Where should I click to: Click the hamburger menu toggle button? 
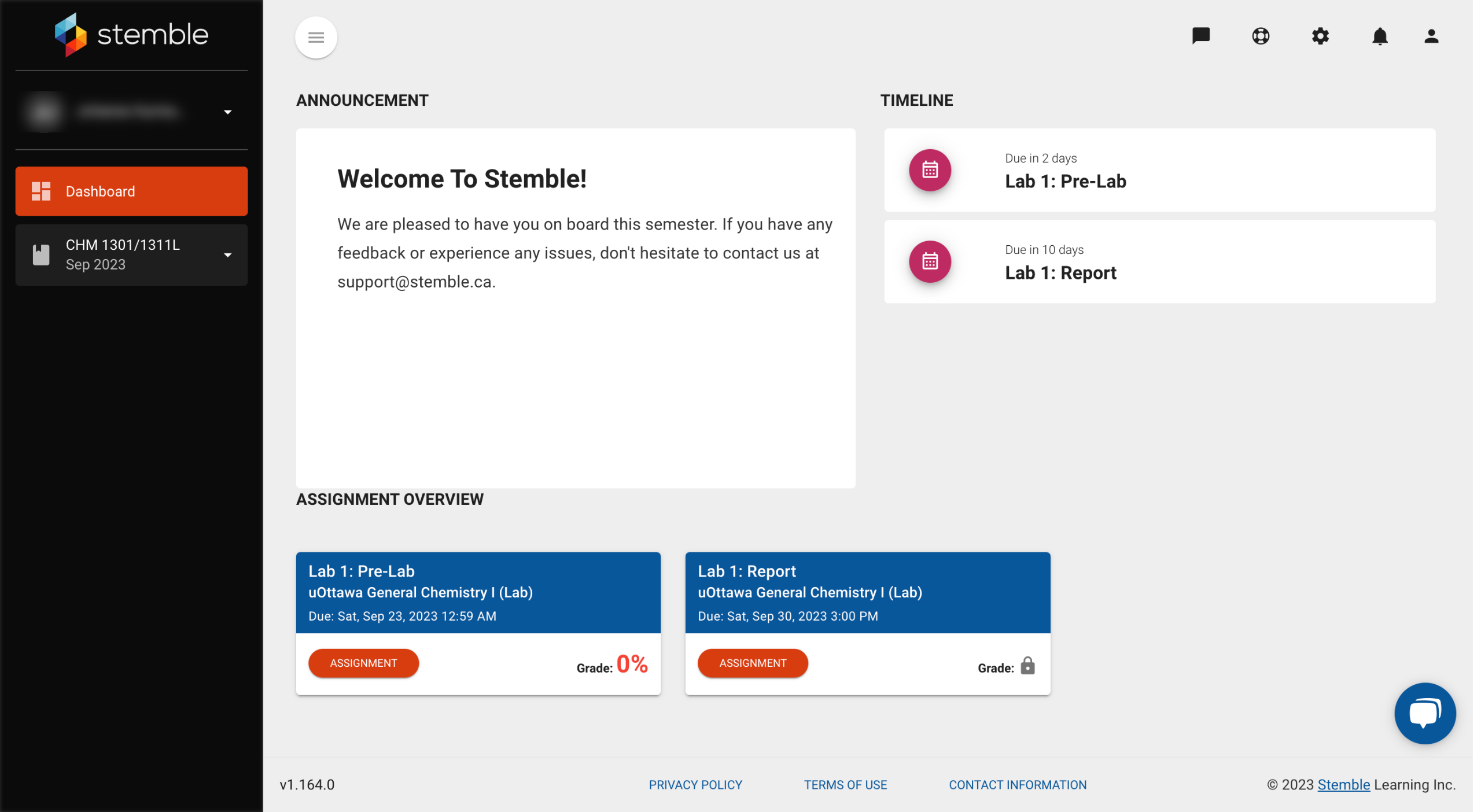pos(316,38)
